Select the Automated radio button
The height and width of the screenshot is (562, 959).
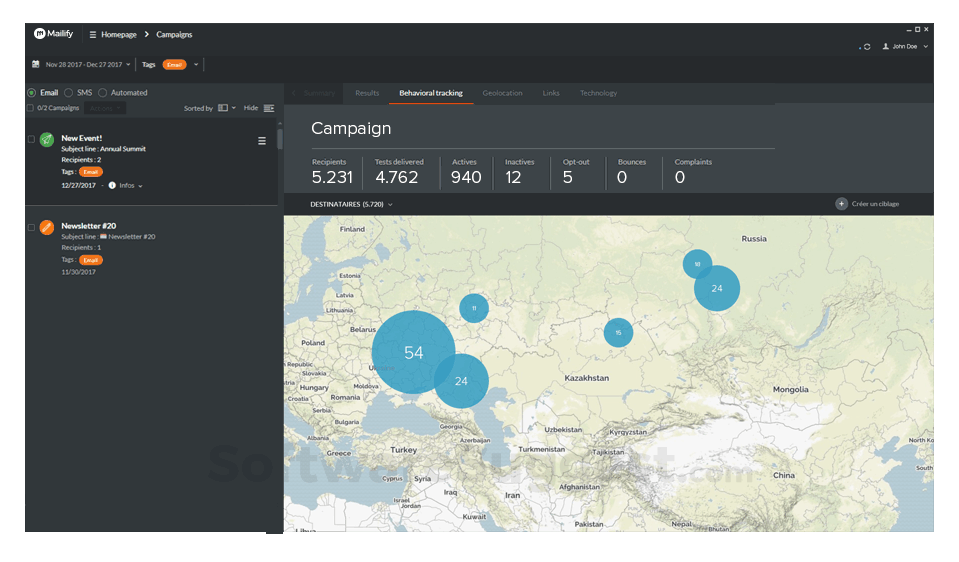103,93
